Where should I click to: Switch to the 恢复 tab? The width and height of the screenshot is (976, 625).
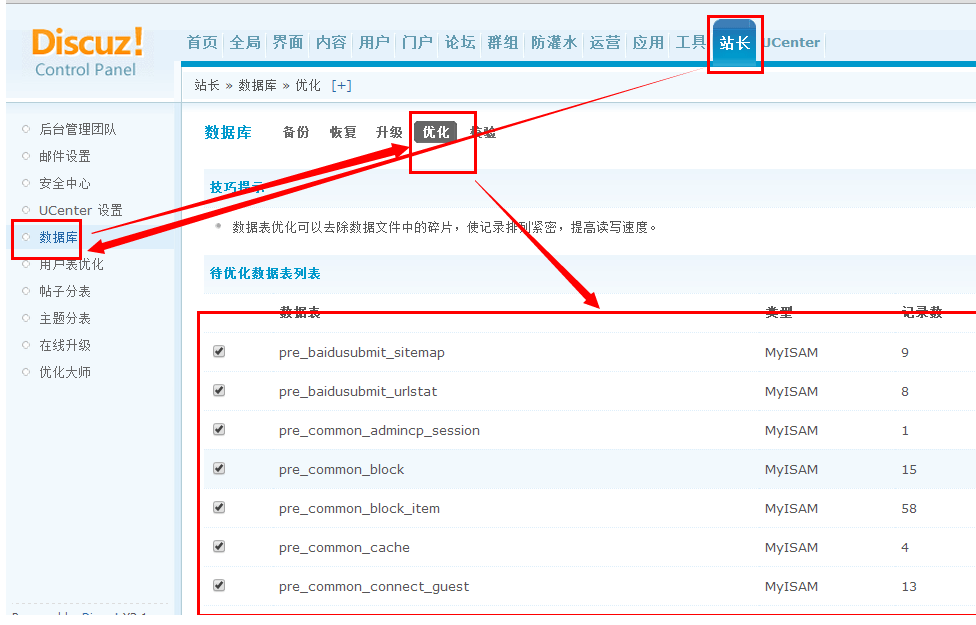coord(342,131)
